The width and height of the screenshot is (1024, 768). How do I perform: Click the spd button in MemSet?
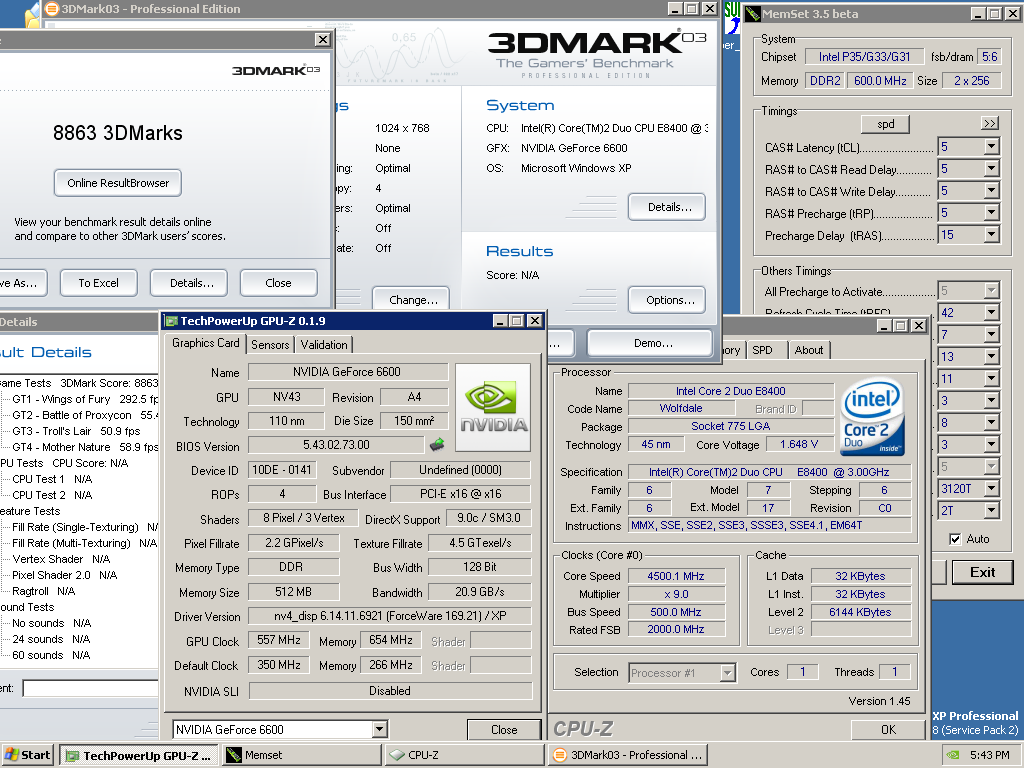coord(886,124)
